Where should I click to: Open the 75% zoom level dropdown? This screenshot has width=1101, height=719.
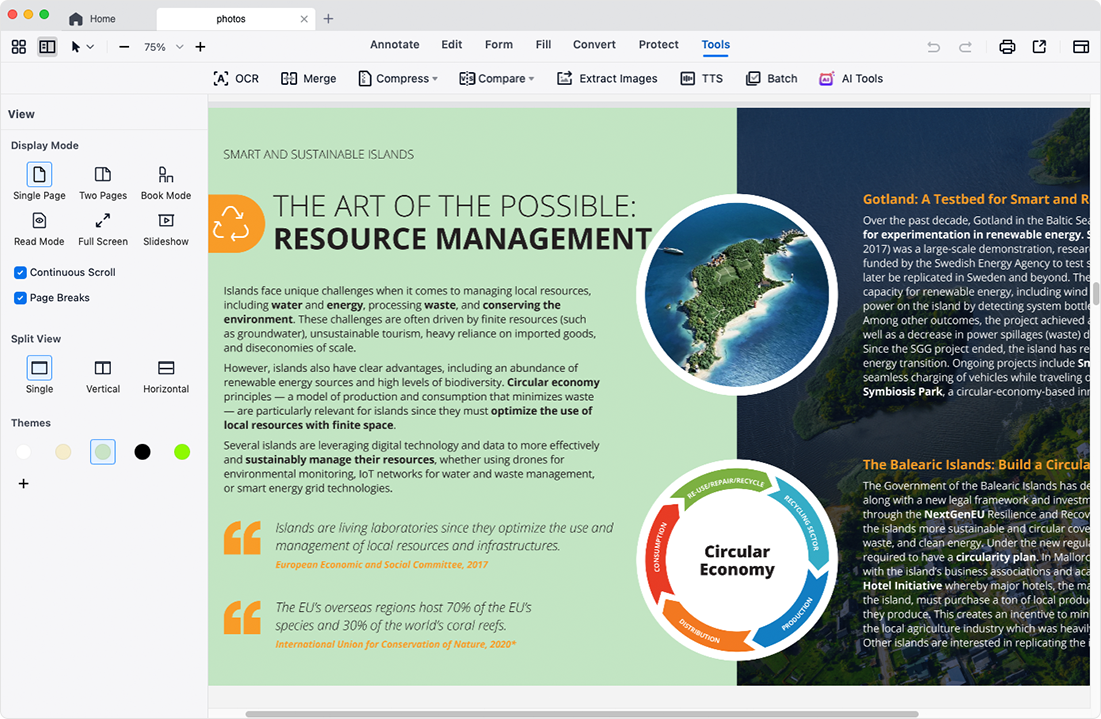(x=179, y=47)
